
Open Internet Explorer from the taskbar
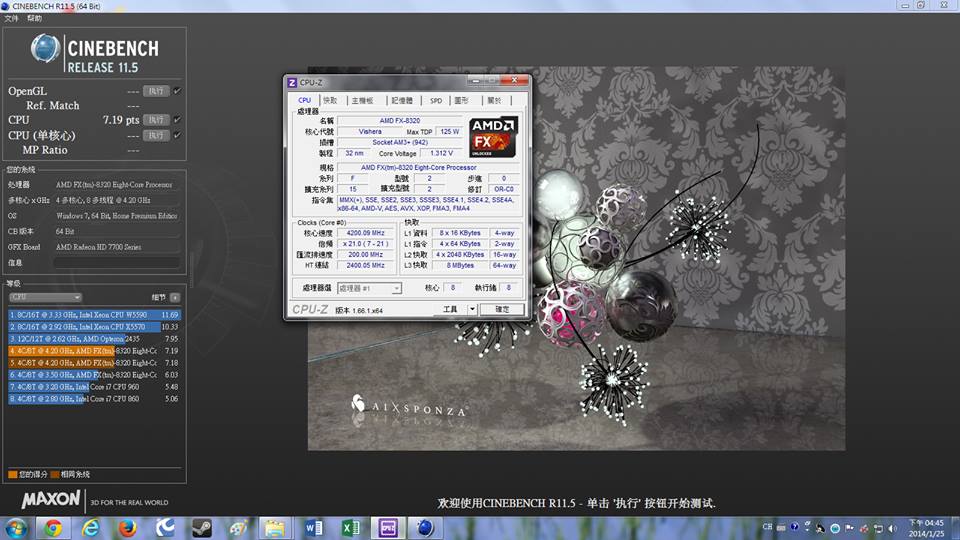[90, 528]
